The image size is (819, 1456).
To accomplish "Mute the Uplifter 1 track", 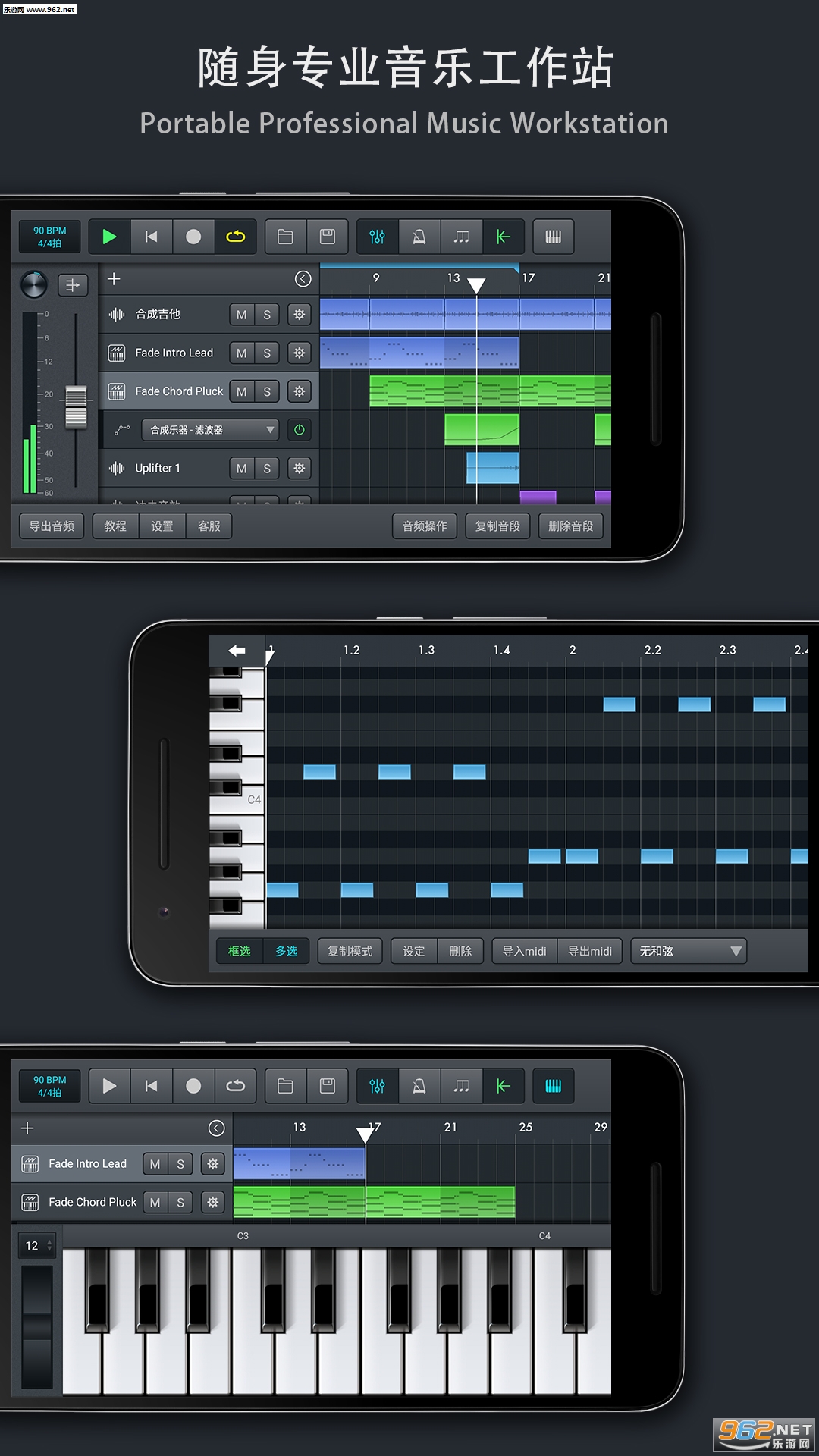I will coord(241,469).
